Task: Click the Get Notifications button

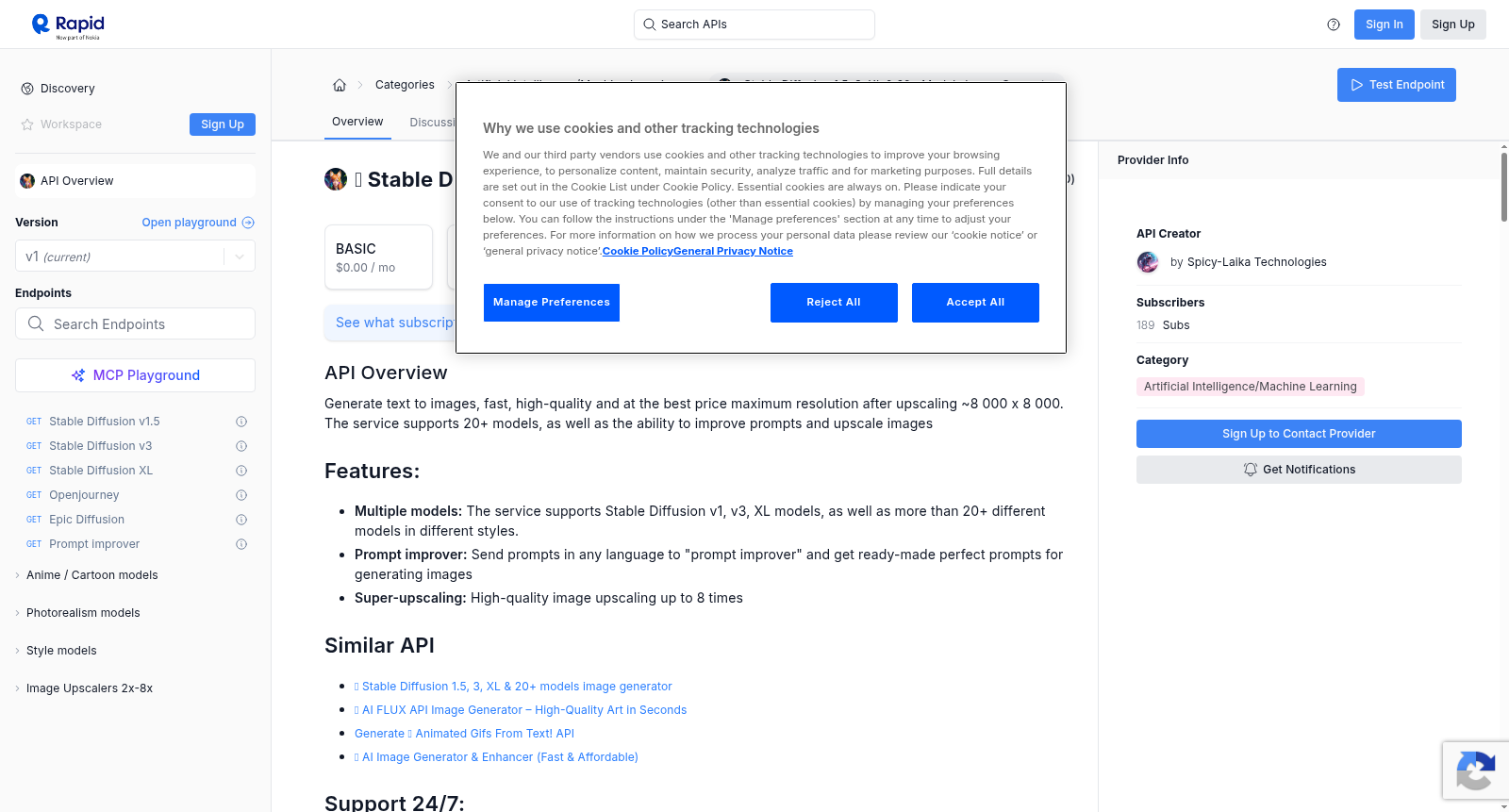Action: pos(1299,470)
